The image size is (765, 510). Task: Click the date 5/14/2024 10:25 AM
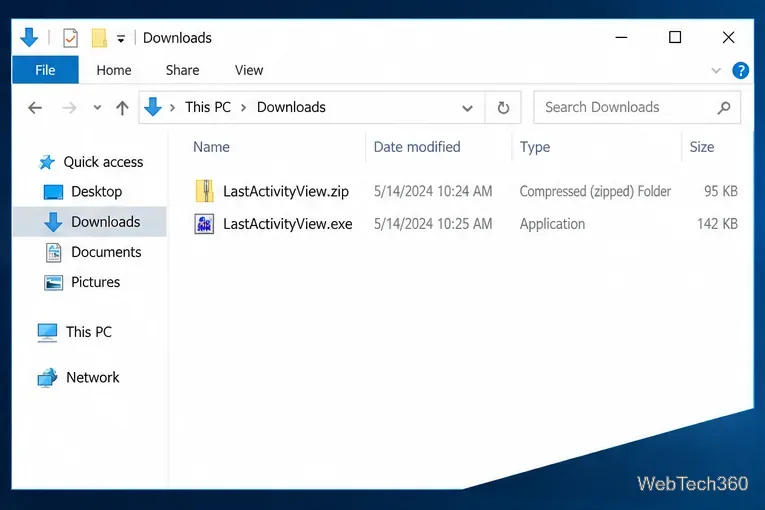[x=433, y=224]
